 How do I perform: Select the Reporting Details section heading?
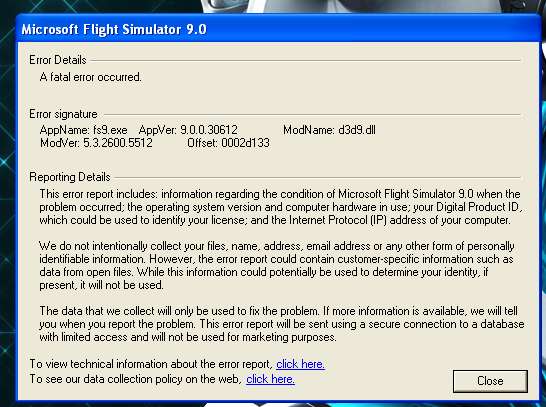[x=70, y=177]
